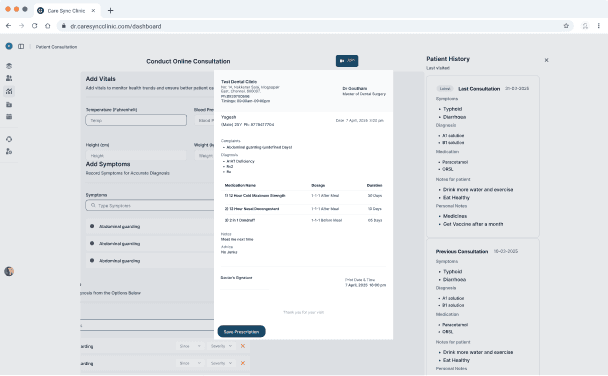608x376 pixels.
Task: Click Typhoid under Previous Consultation
Action: tap(452, 272)
